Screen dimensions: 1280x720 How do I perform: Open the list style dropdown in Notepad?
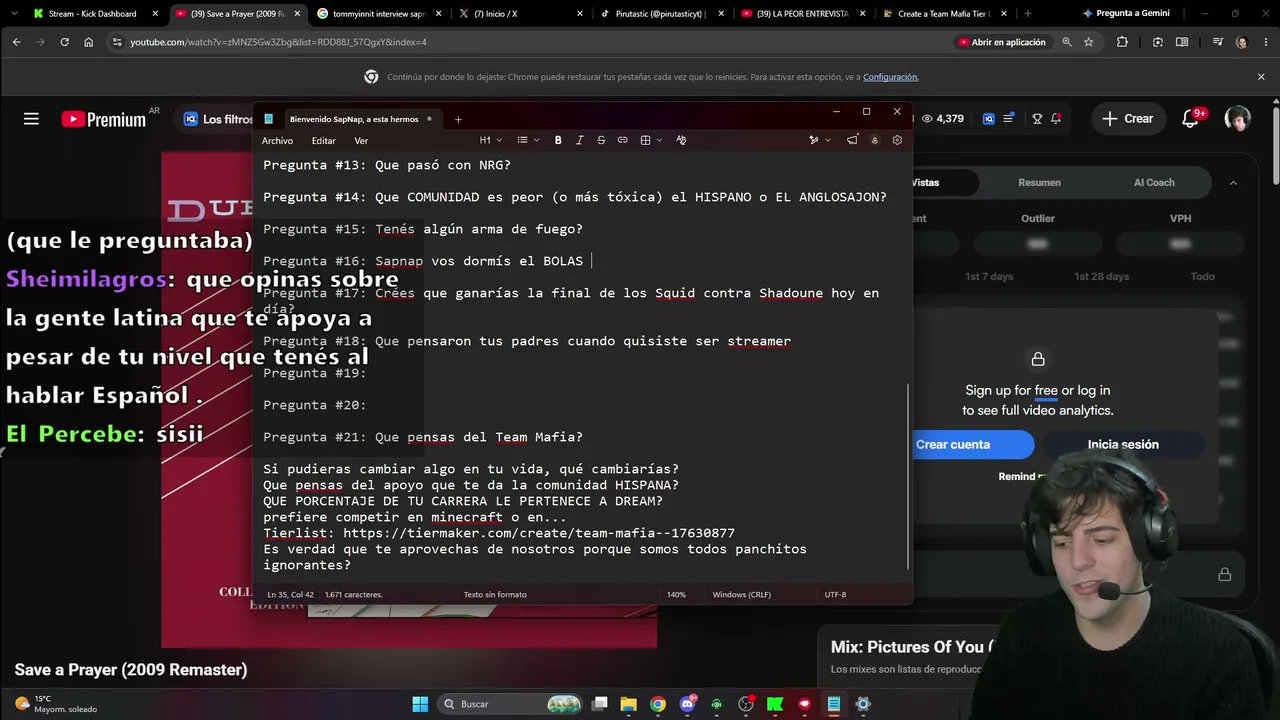(528, 140)
